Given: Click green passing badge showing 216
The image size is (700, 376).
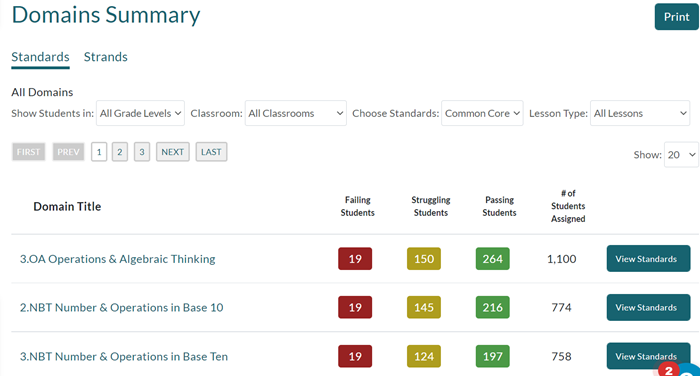Looking at the screenshot, I should 492,307.
